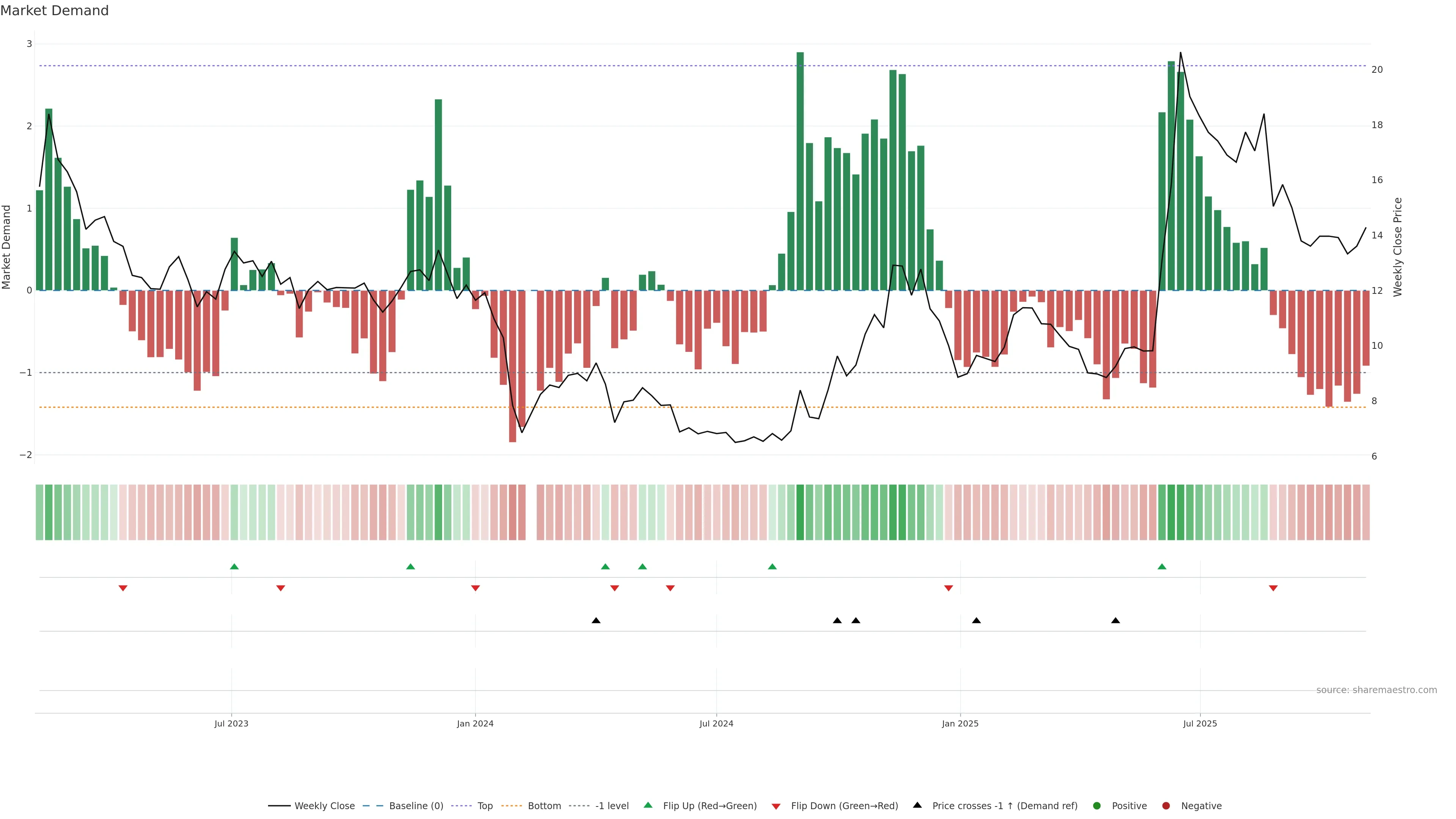1456x819 pixels.
Task: Click the Positive green circle legend icon
Action: point(1097,806)
